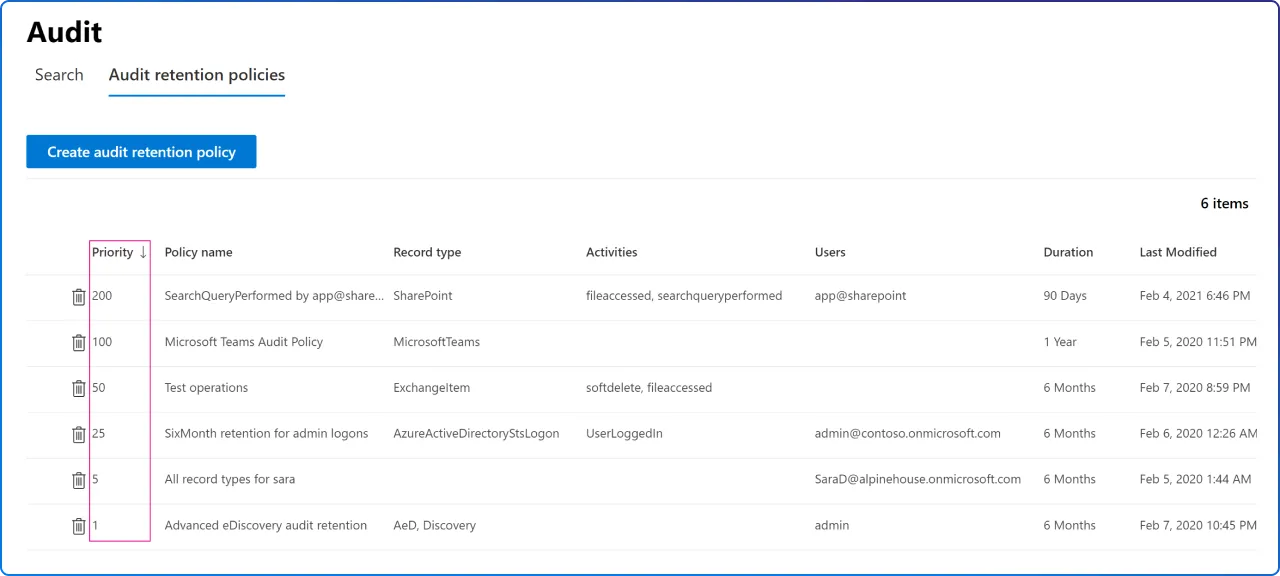Sort the list by Duration
Viewport: 1280px width, 576px height.
coord(1067,252)
